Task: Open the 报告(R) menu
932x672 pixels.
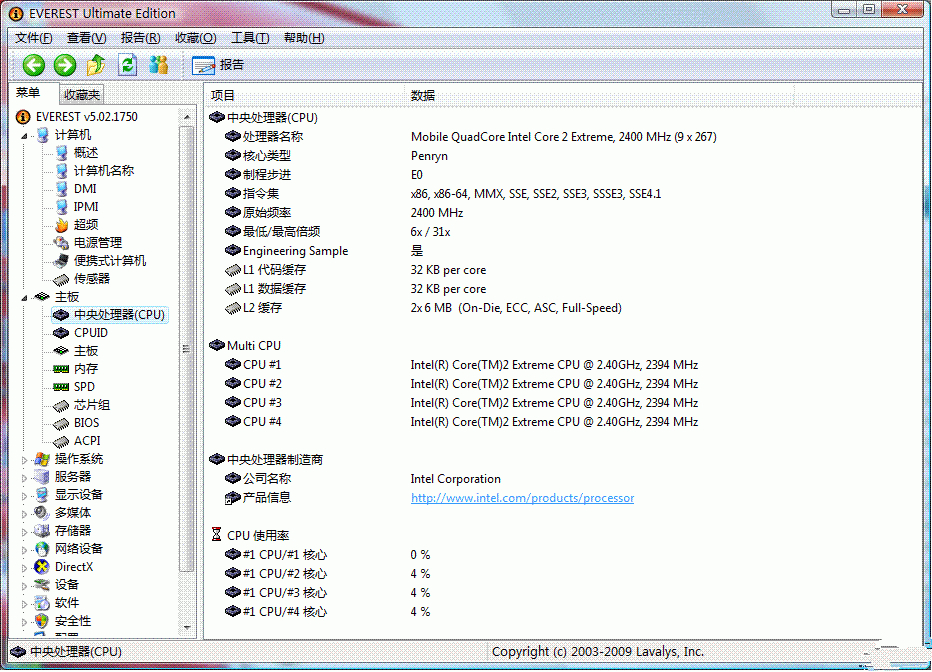Action: pos(140,38)
